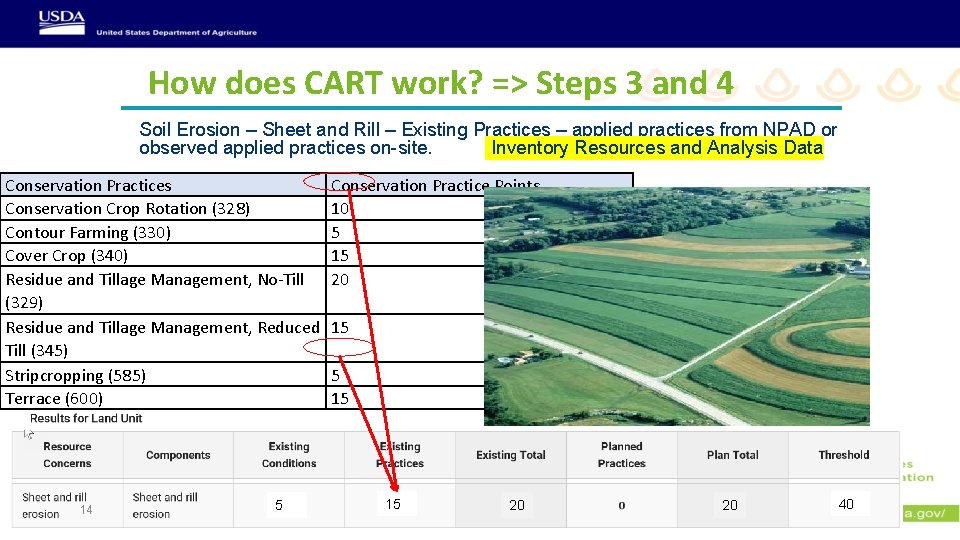
Task: Click the points value 15 for Cover Crop
Action: (340, 255)
